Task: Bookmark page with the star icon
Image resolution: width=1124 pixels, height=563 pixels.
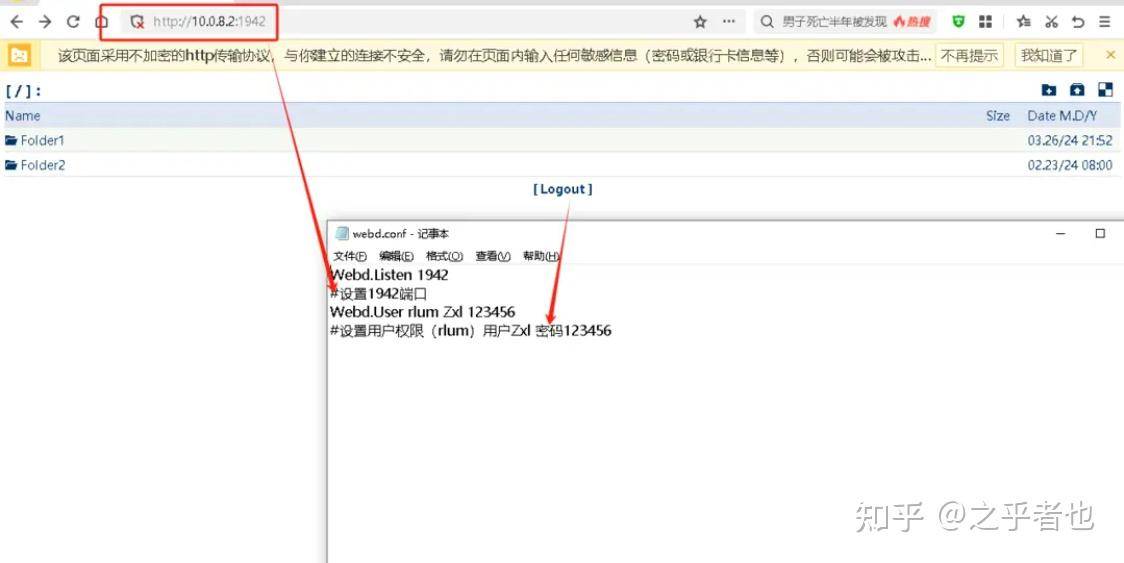Action: (x=700, y=22)
